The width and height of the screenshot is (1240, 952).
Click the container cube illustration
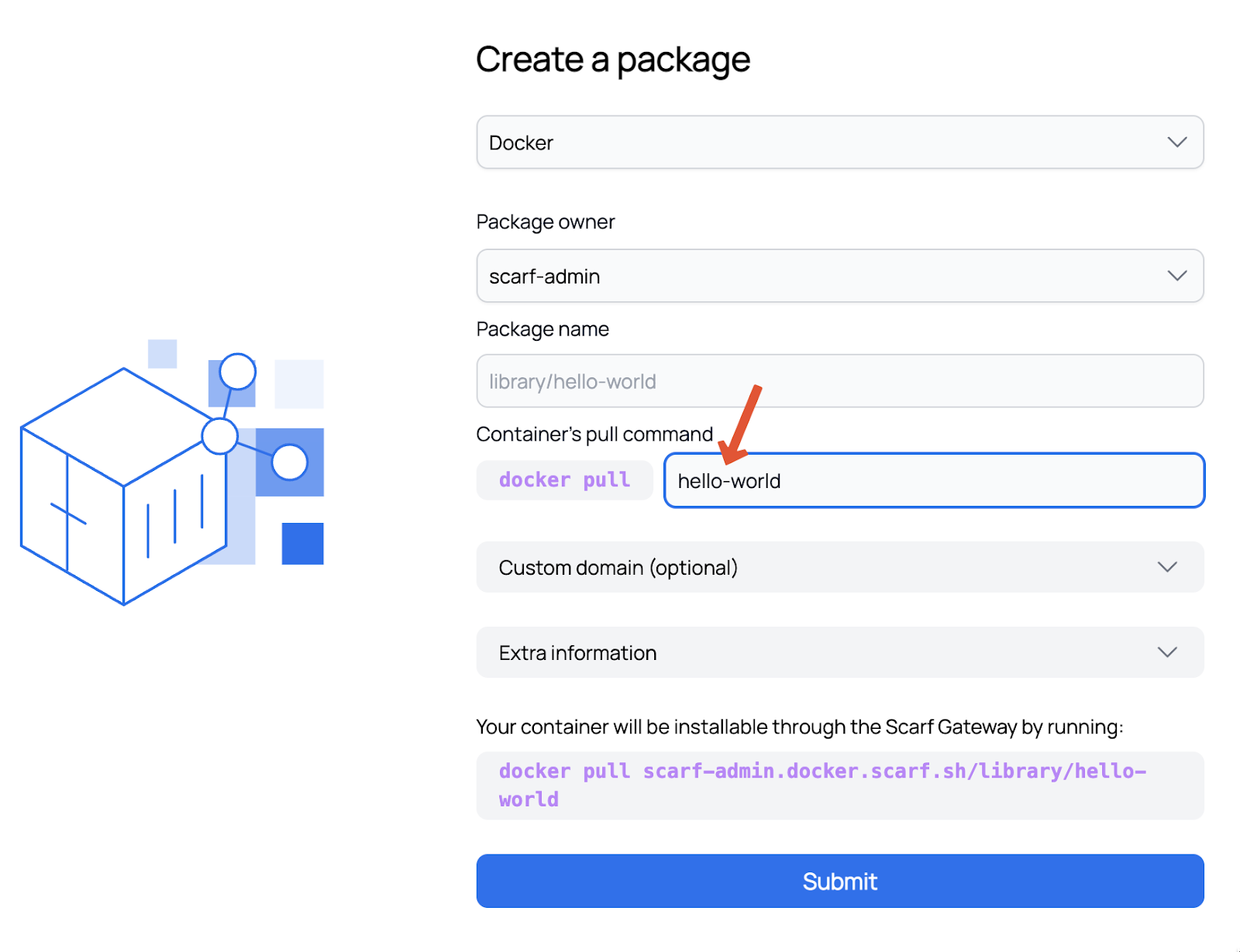click(122, 488)
